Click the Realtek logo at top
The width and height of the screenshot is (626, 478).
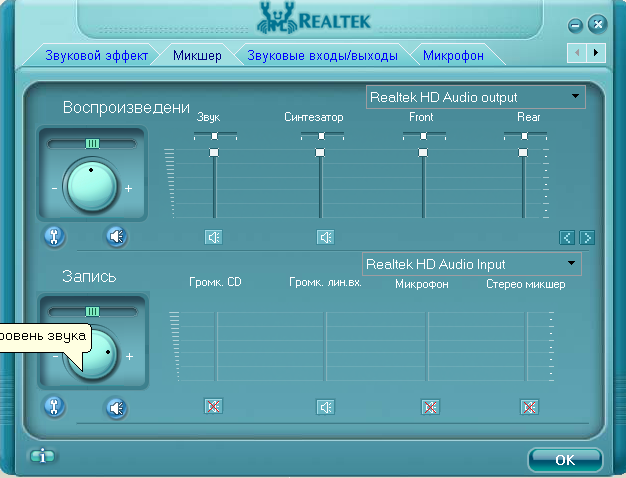click(x=311, y=19)
